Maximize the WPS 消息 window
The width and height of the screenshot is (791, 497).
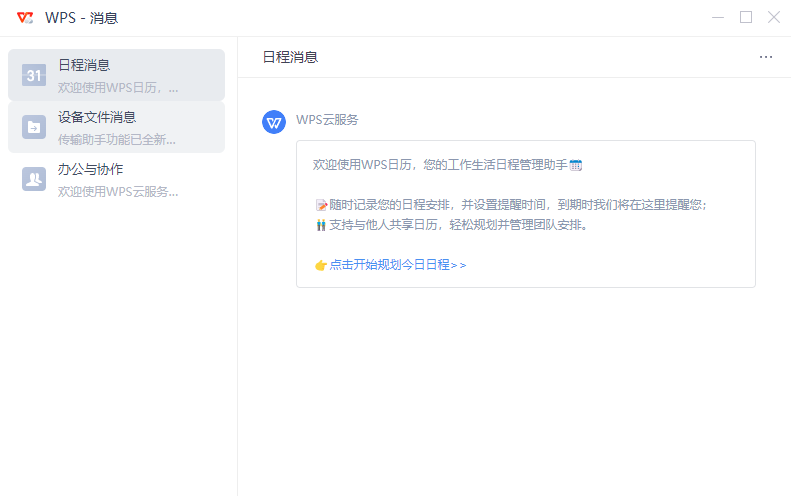pyautogui.click(x=746, y=18)
